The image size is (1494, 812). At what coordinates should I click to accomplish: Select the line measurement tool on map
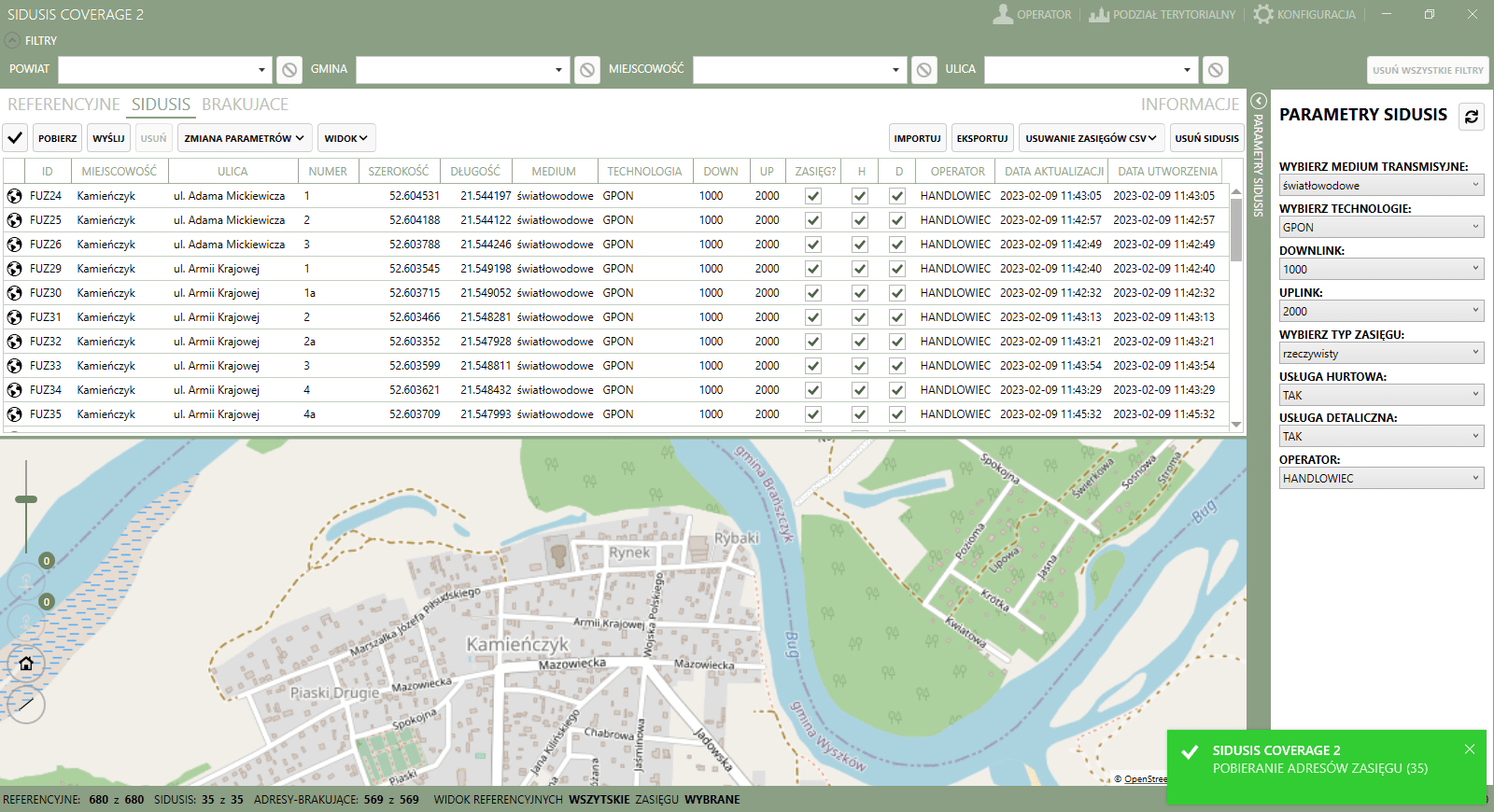pos(26,704)
